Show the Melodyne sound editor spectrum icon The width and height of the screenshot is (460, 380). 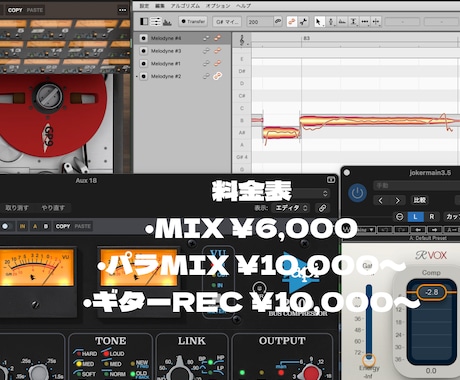[167, 22]
